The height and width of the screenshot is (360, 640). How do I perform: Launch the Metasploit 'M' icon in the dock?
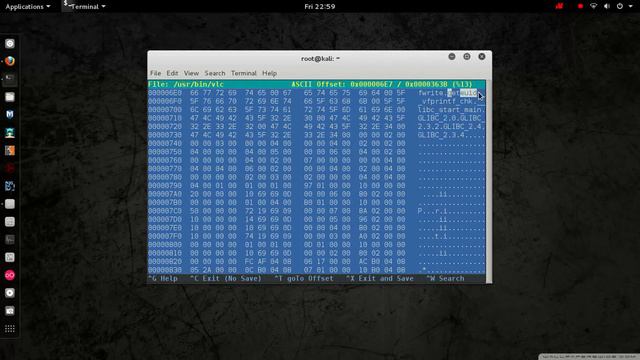[10, 115]
